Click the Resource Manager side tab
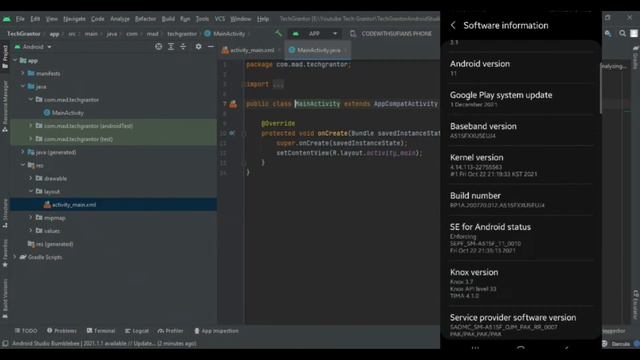The width and height of the screenshot is (640, 360). click(5, 106)
